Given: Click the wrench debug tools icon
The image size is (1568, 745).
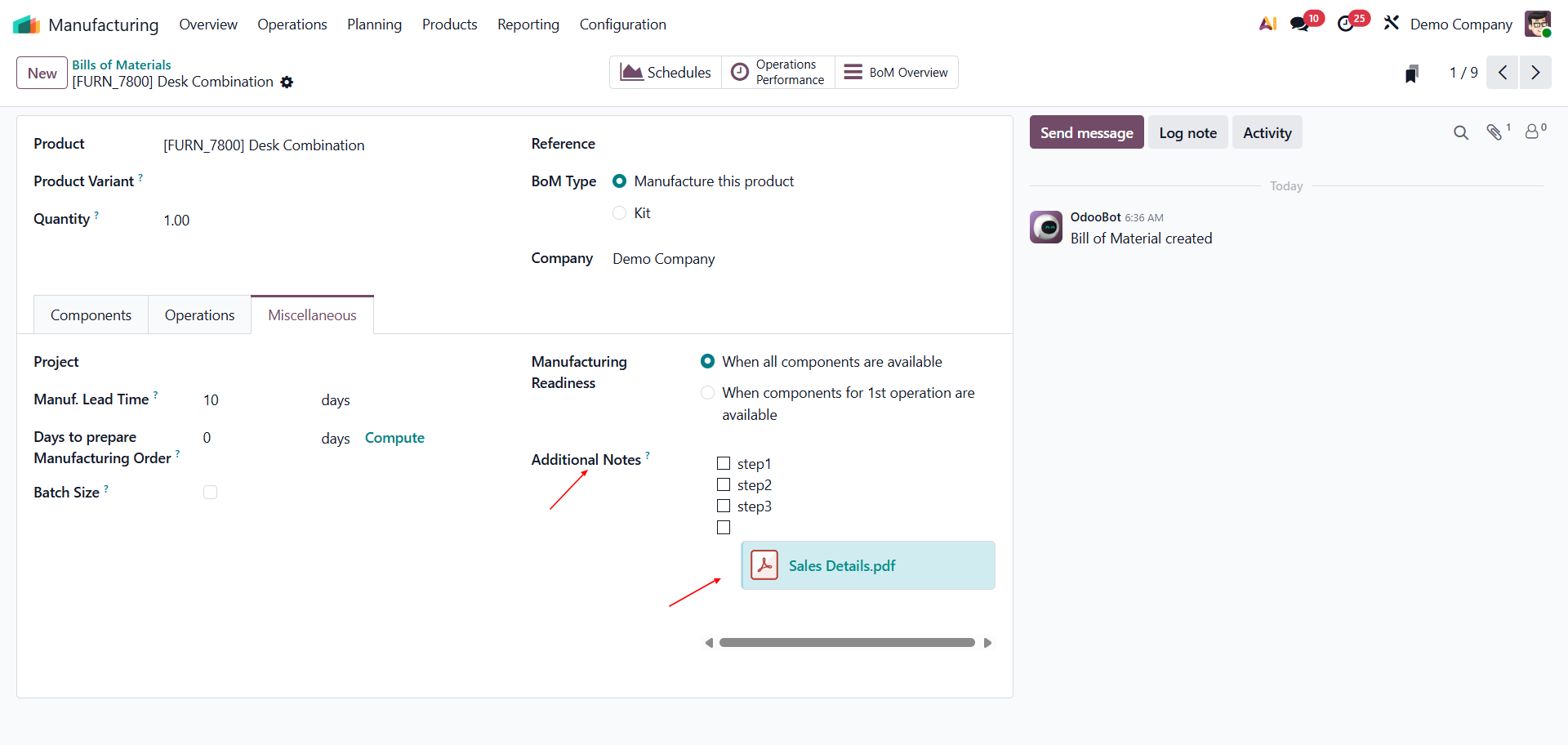Looking at the screenshot, I should [1392, 24].
